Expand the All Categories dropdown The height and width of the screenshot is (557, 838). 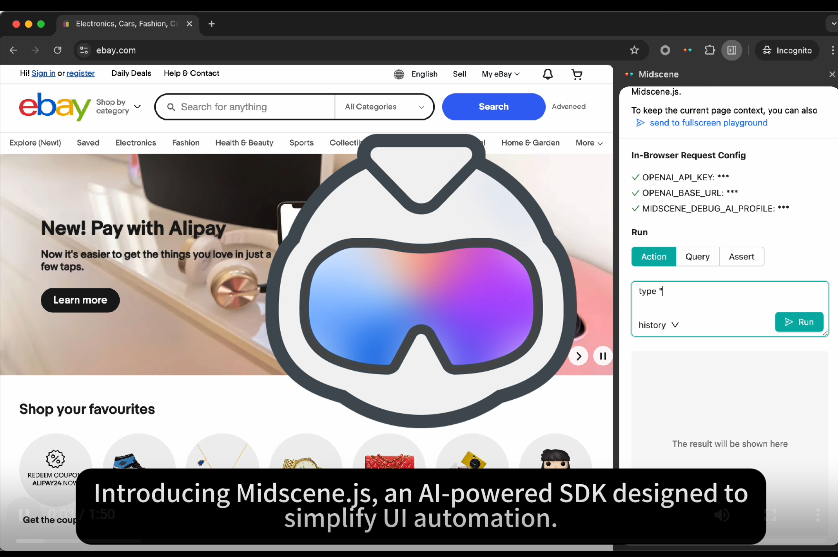(x=384, y=107)
